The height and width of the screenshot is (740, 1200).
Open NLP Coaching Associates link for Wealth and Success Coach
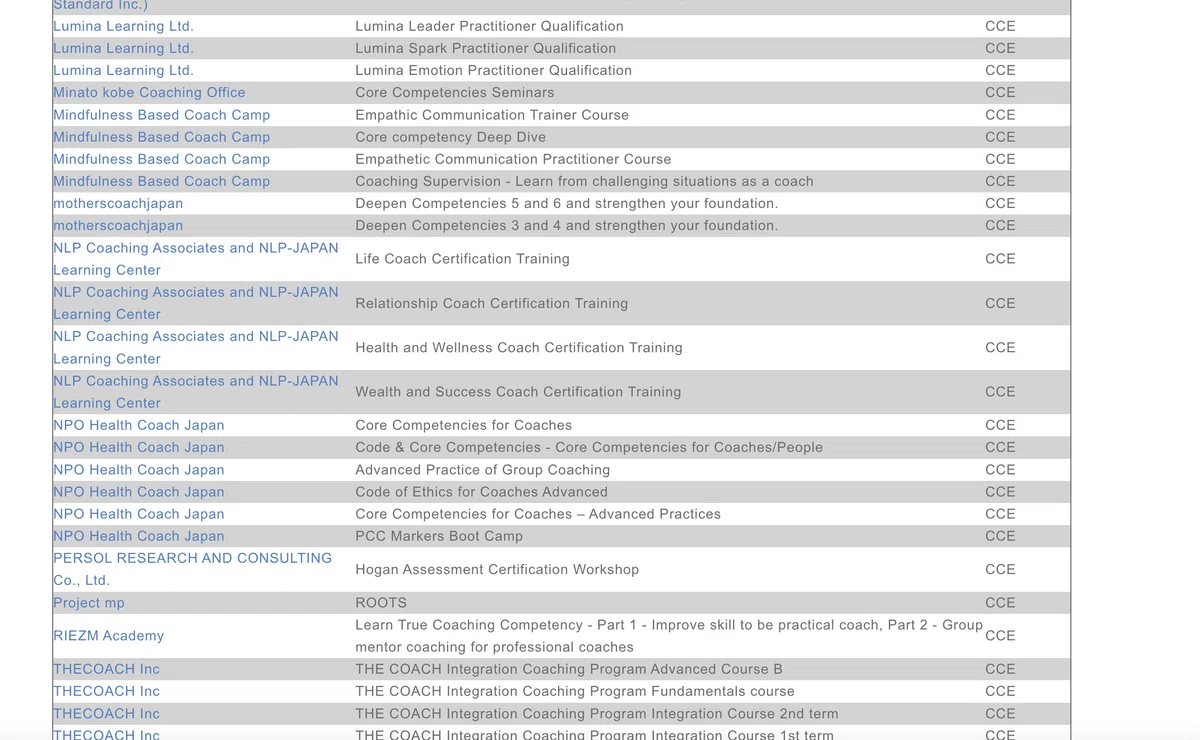(196, 392)
